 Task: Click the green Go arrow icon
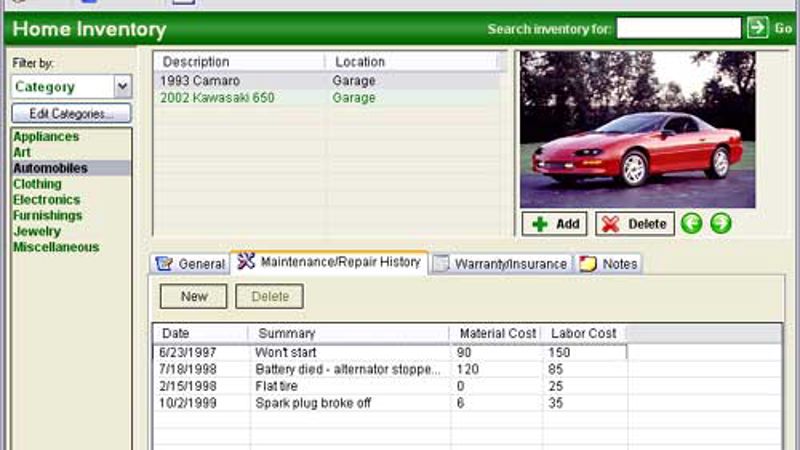[x=758, y=28]
